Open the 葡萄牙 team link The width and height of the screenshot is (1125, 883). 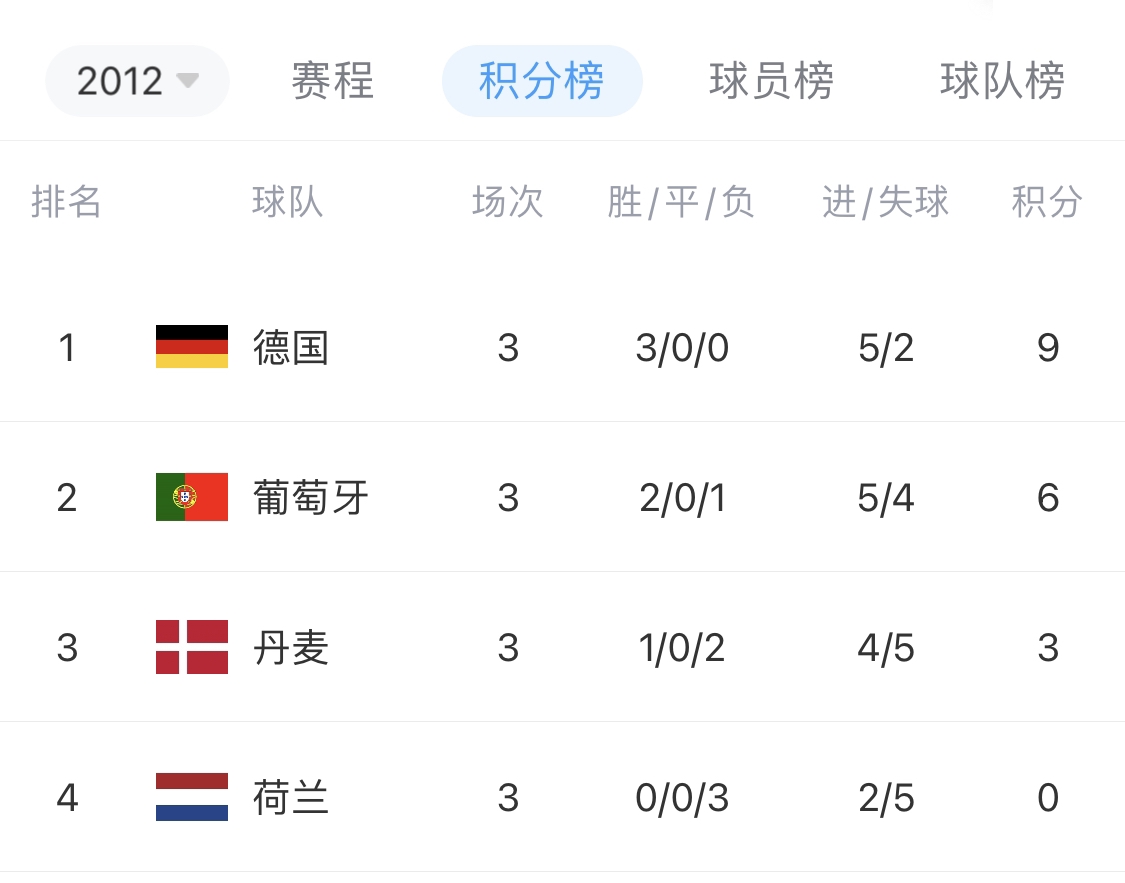click(311, 498)
